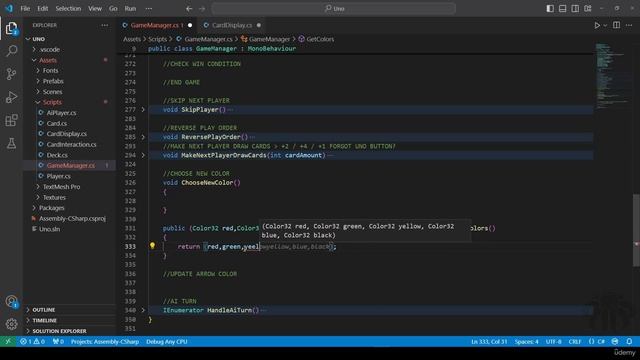Switch to the GameManager.cs tab

[157, 25]
